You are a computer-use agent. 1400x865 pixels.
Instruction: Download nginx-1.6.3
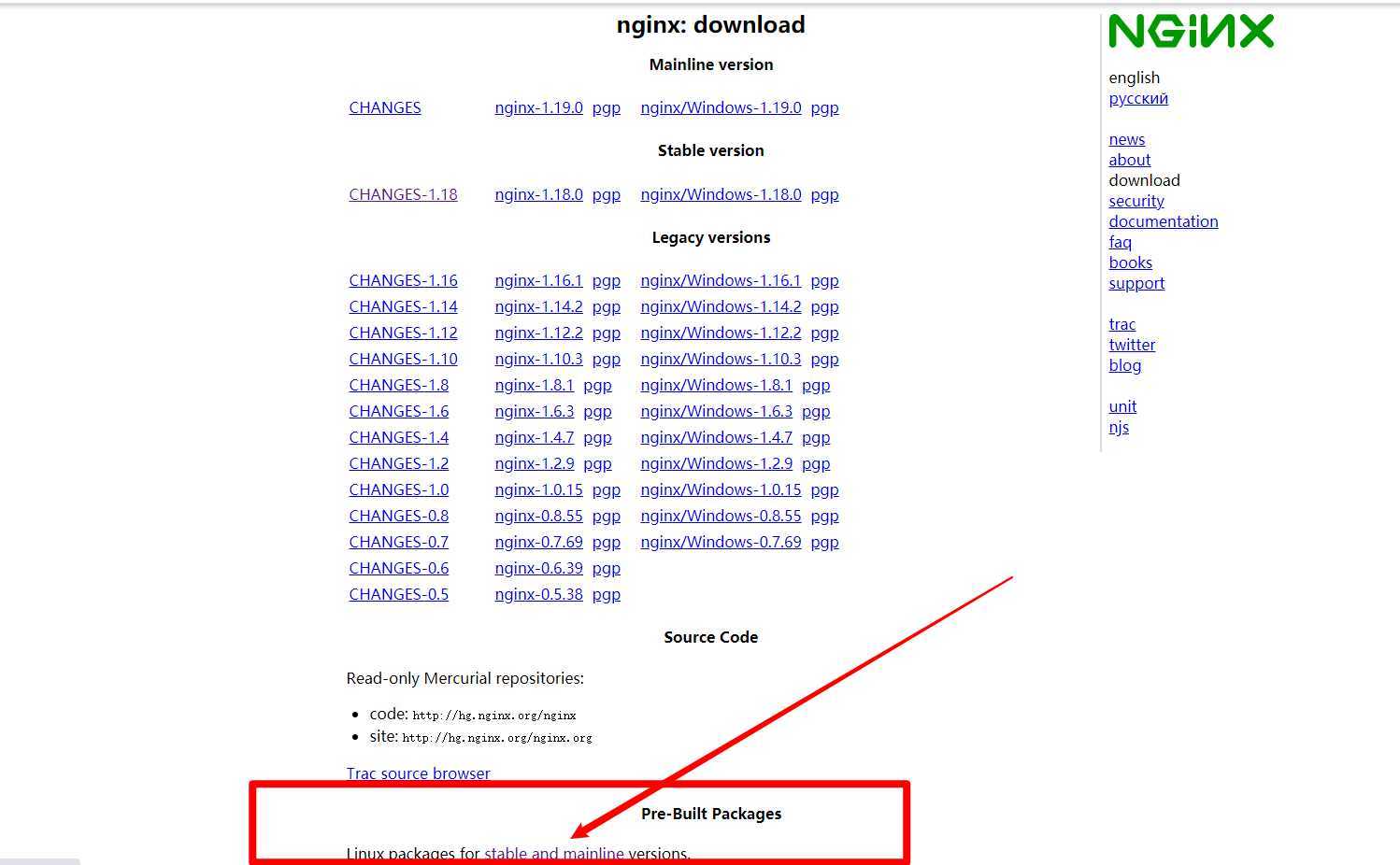(x=534, y=411)
